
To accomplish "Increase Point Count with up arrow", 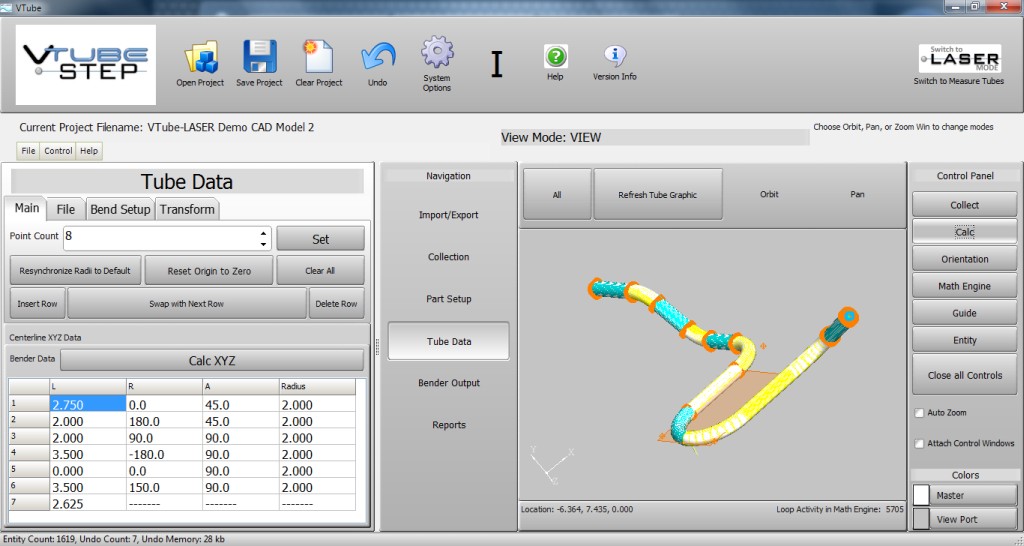I will 263,233.
